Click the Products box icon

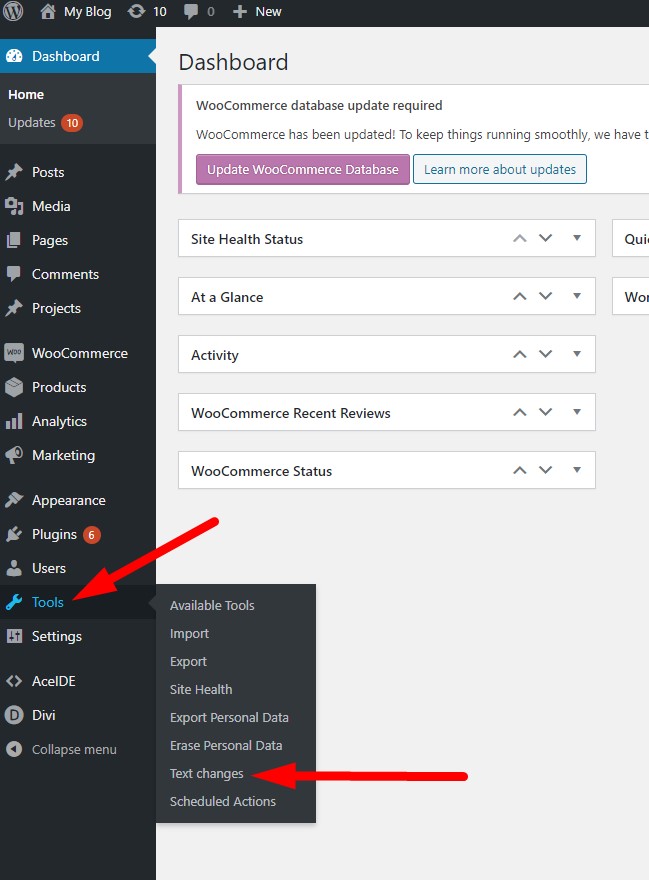click(14, 387)
